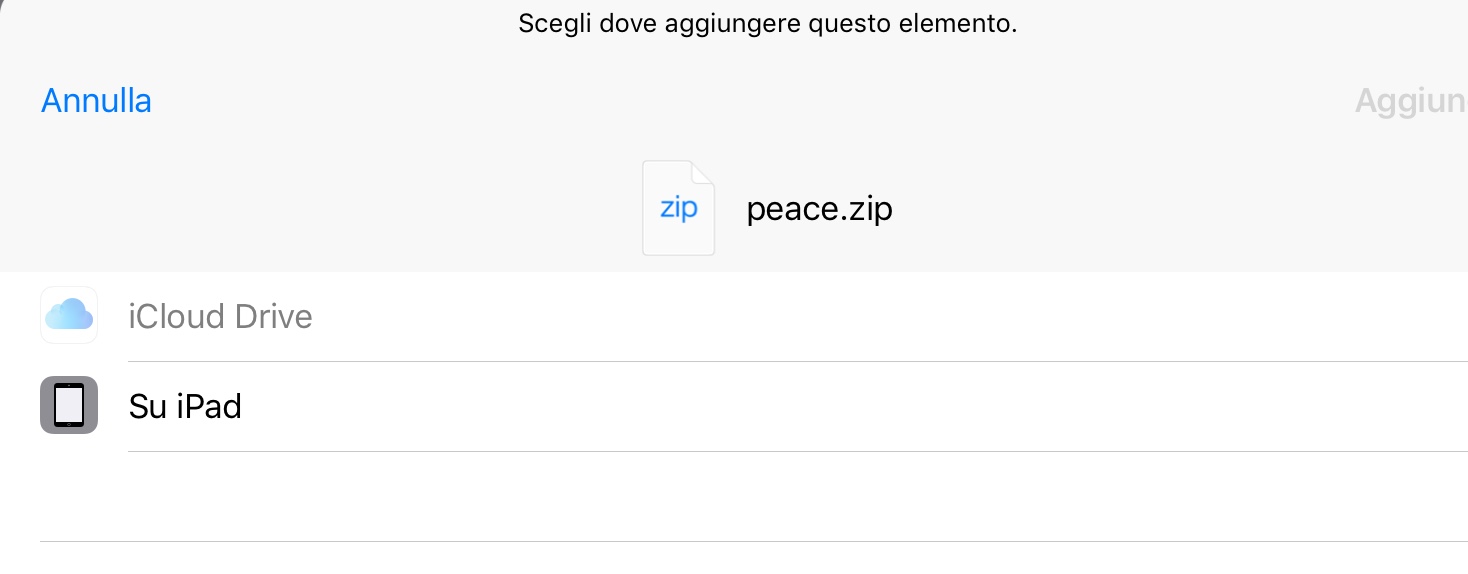Click the blue "zip" text on file icon
Screen dimensions: 1468x574
click(678, 210)
